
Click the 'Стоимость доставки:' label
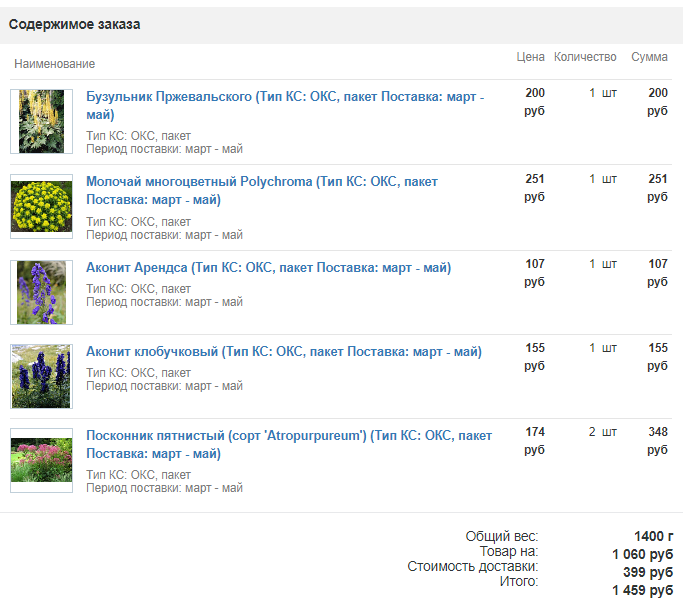(473, 566)
